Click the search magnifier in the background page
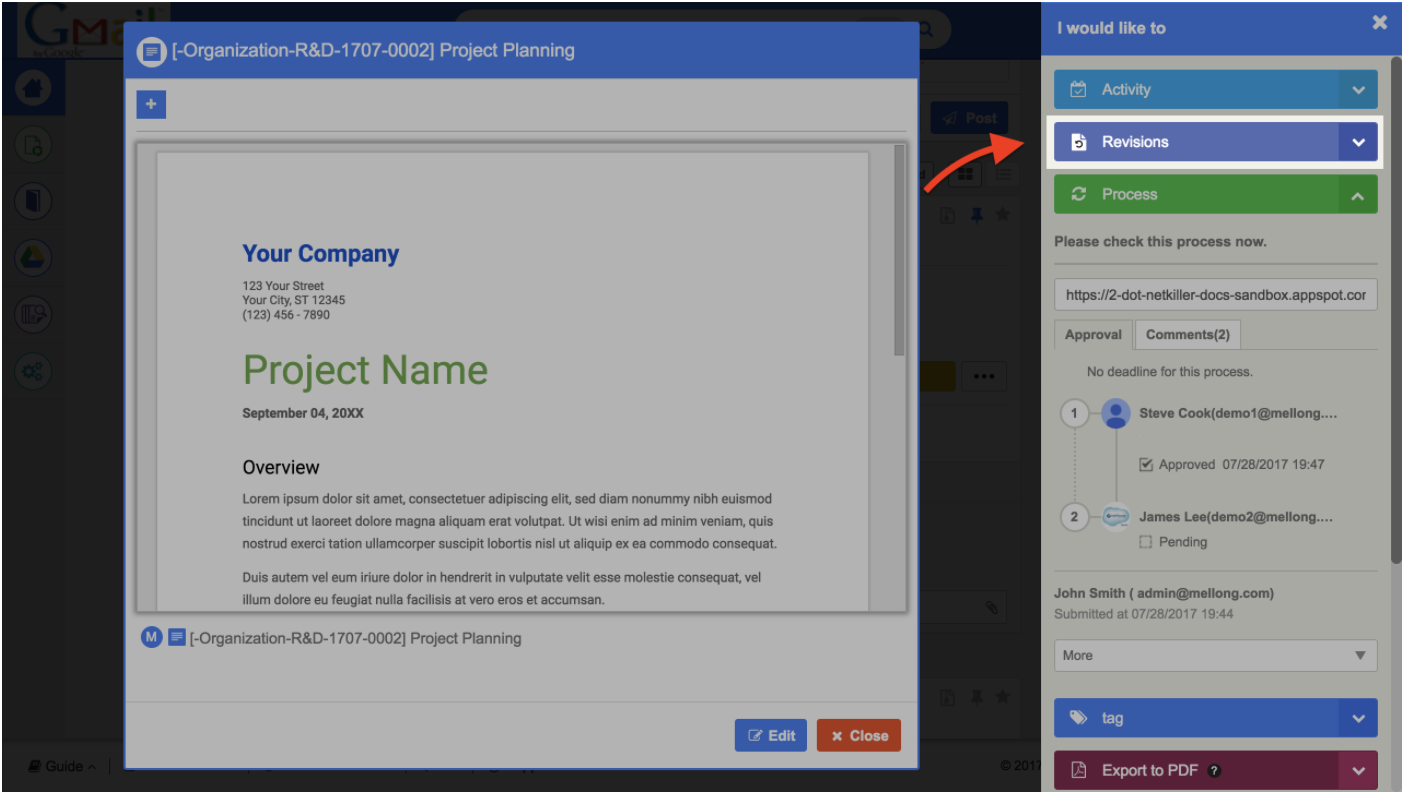Image resolution: width=1406 pixels, height=794 pixels. (925, 30)
